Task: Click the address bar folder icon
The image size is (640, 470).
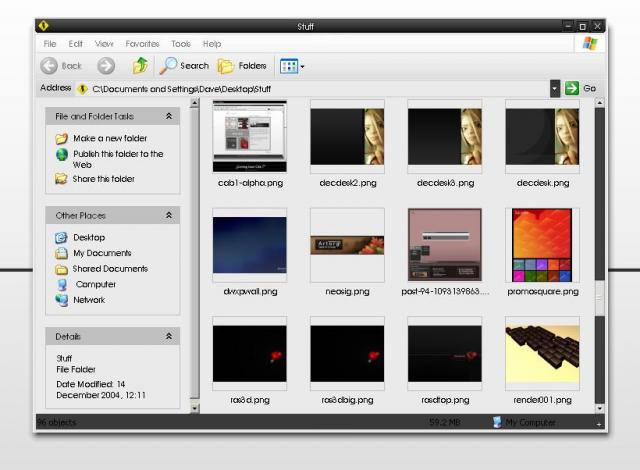Action: [x=82, y=89]
